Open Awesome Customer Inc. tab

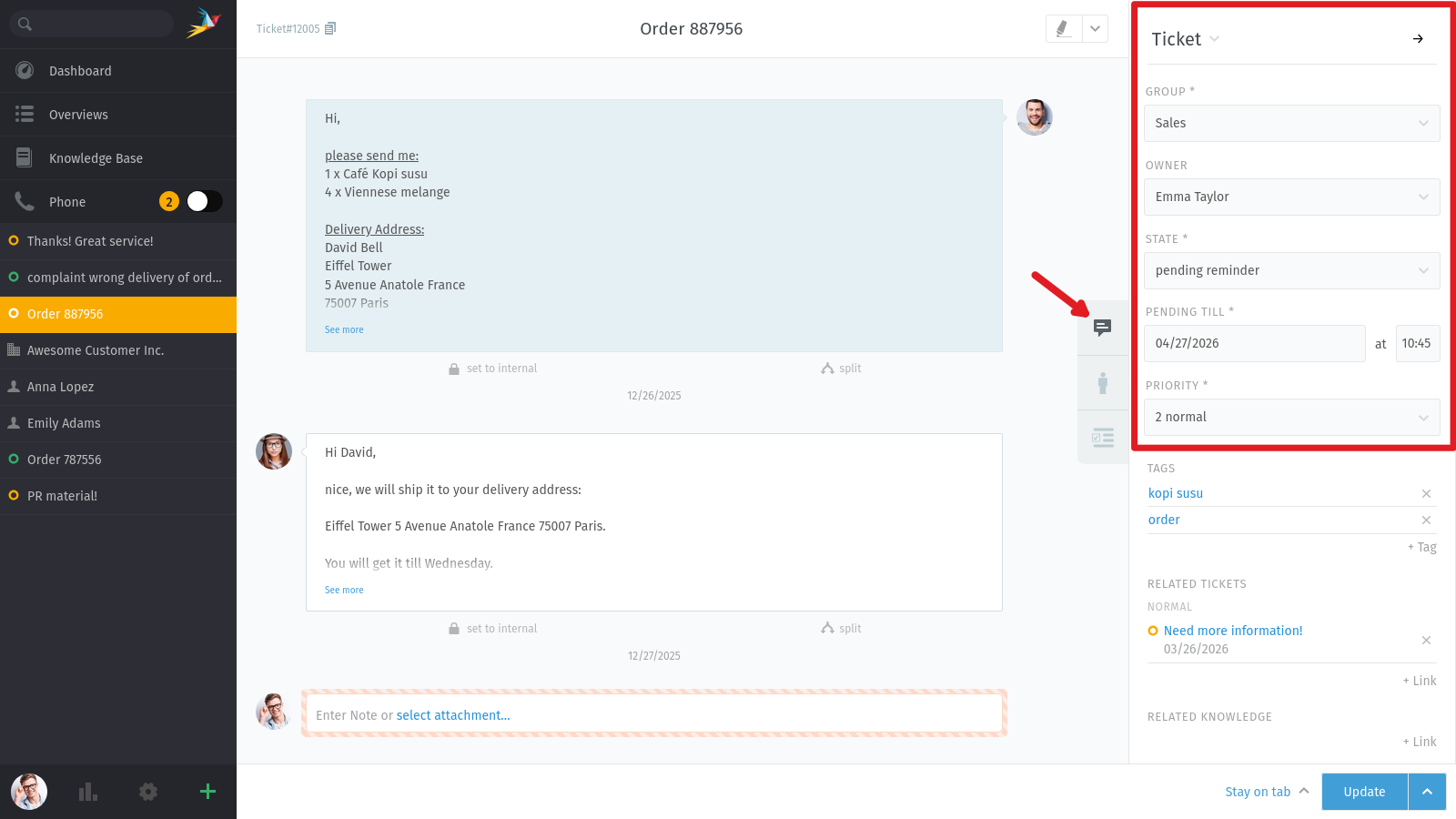[118, 350]
